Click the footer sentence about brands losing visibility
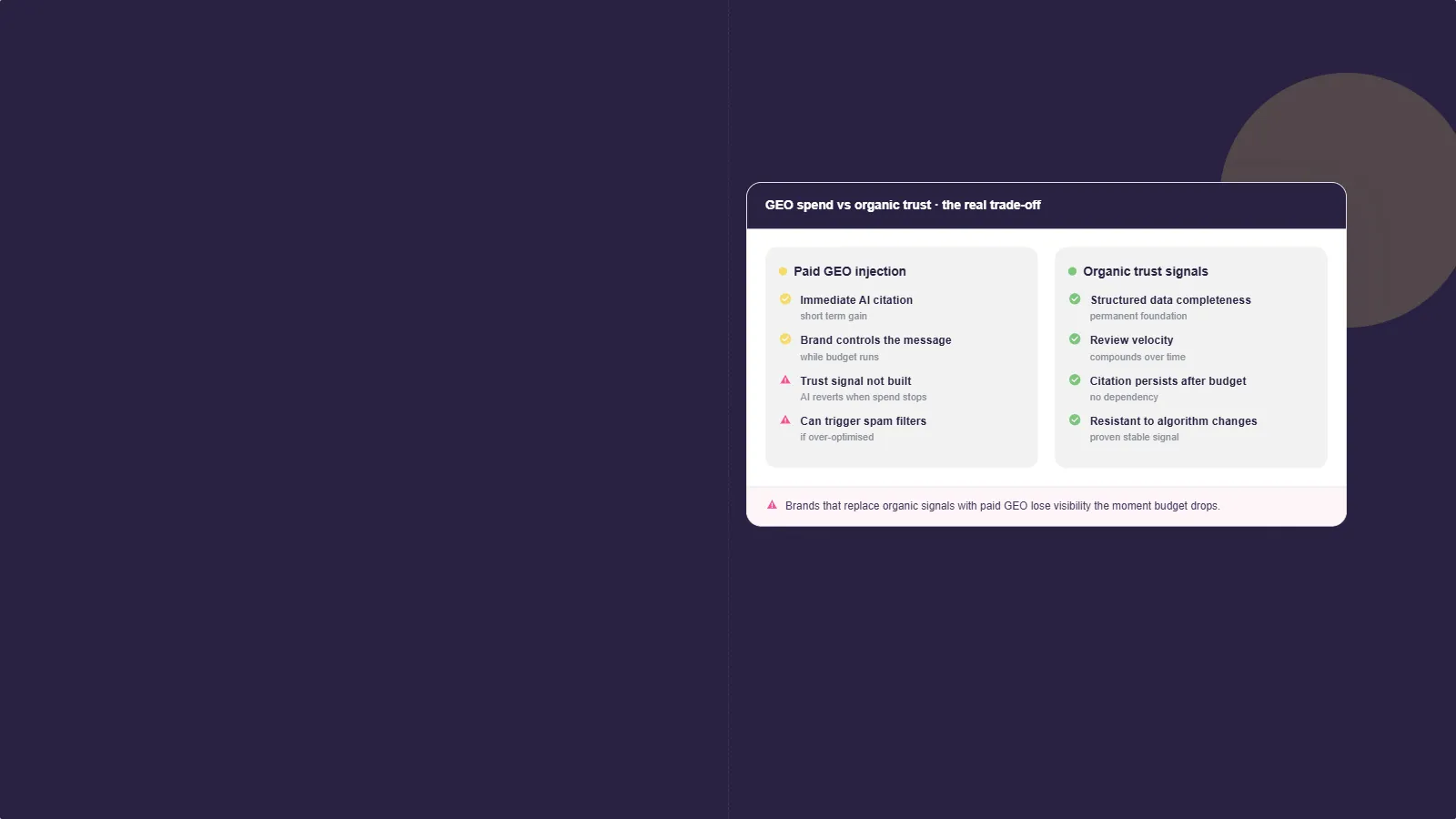 point(1002,506)
